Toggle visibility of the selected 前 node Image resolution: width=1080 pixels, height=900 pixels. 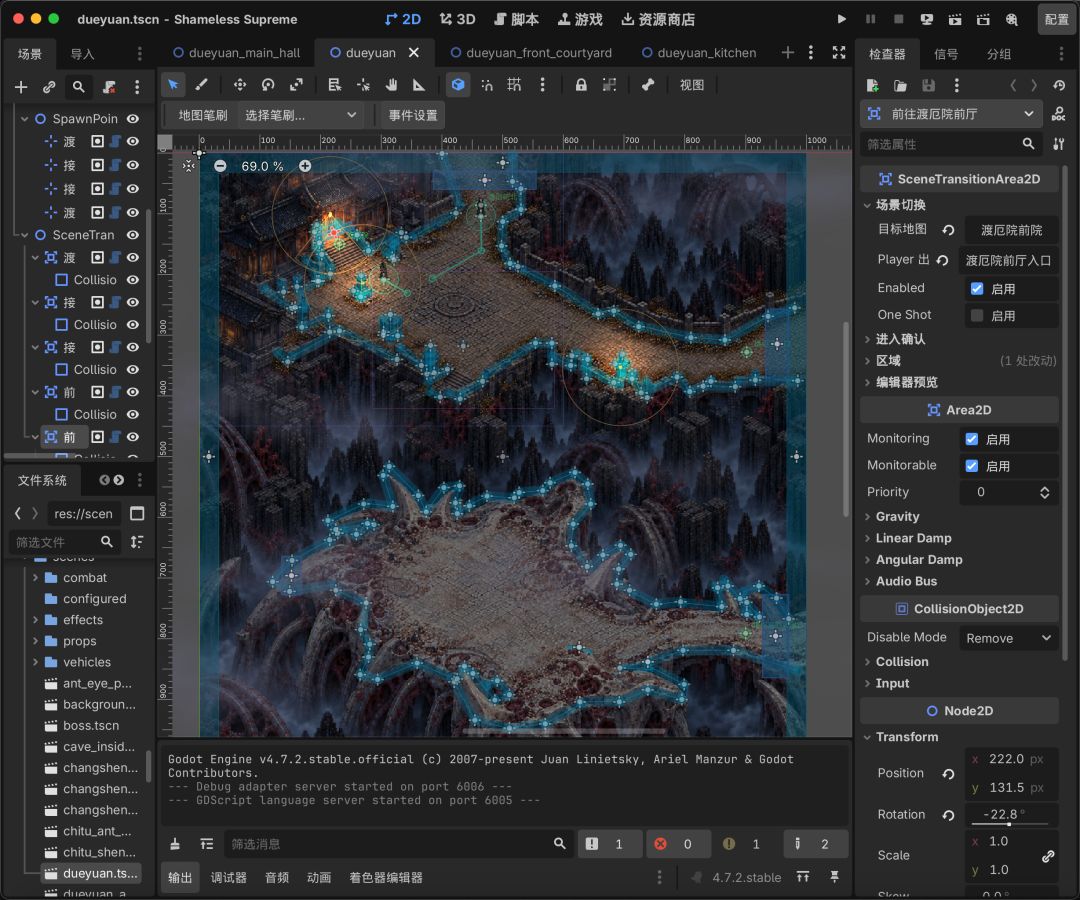point(133,437)
